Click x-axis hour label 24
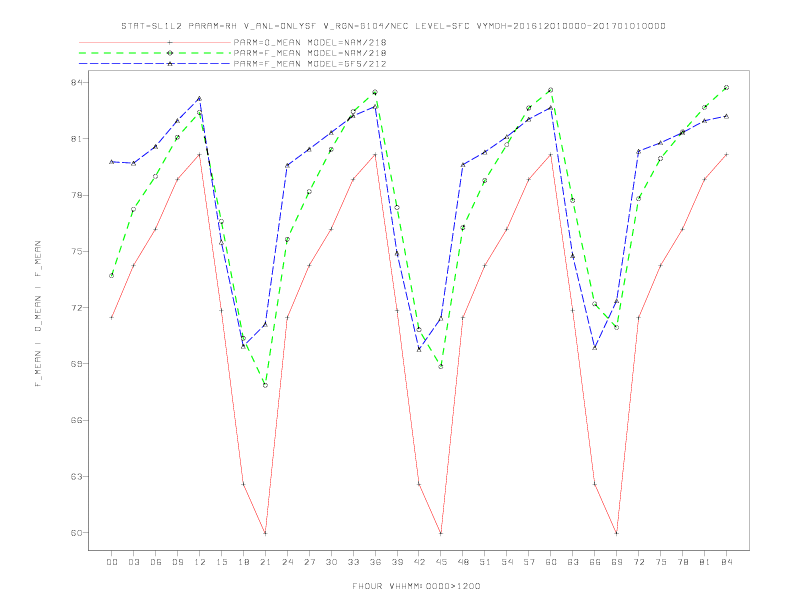 [x=287, y=562]
